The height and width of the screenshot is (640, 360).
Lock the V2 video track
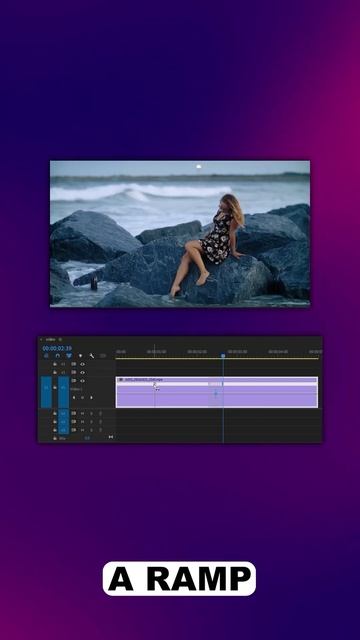coord(55,372)
